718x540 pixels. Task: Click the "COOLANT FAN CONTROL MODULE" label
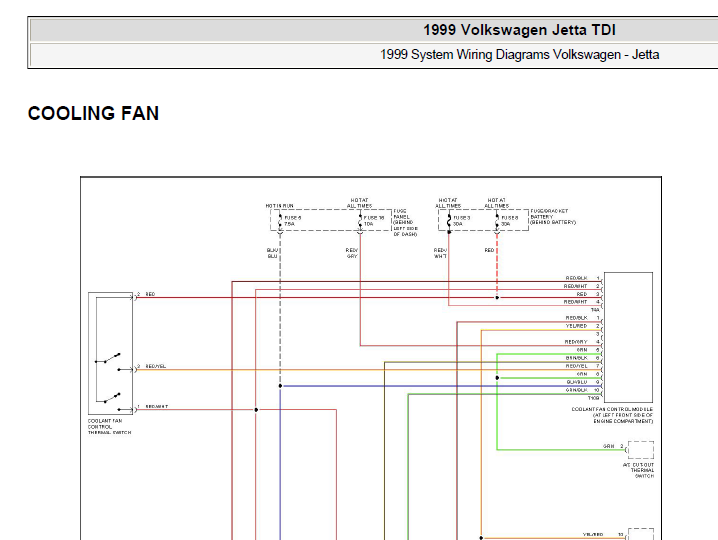[x=612, y=415]
